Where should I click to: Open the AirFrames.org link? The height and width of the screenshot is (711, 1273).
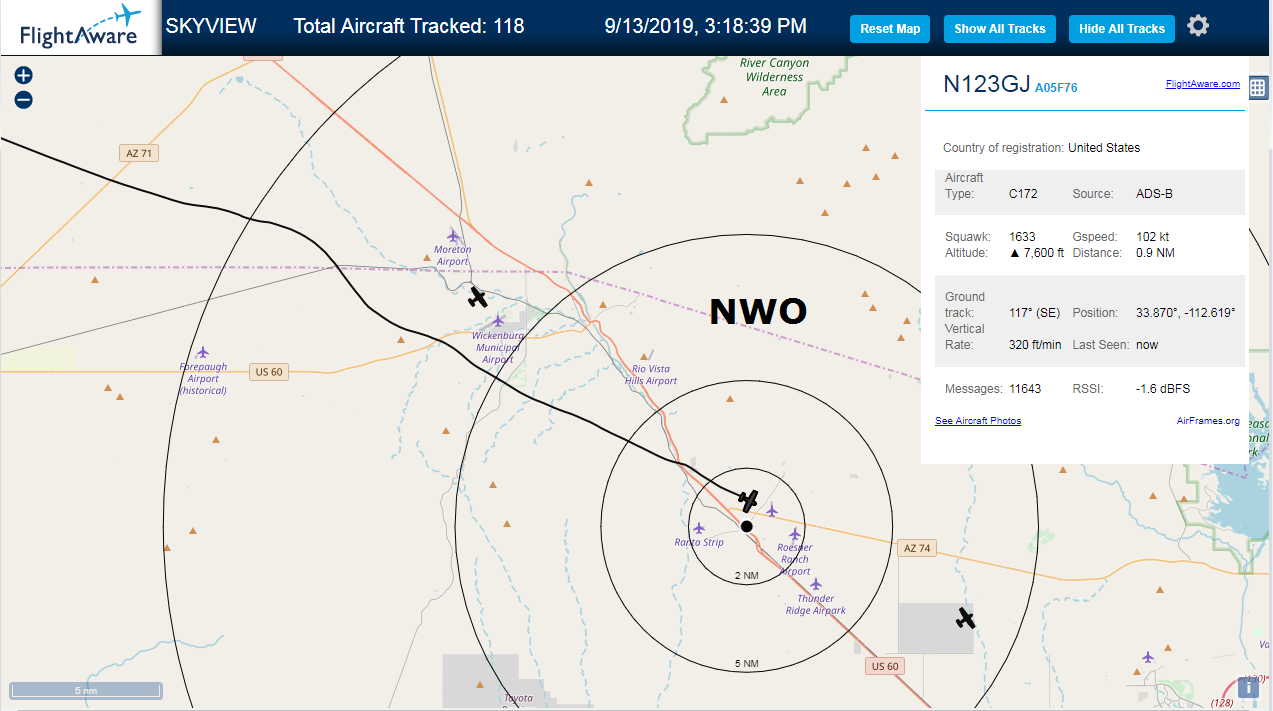click(x=1208, y=421)
